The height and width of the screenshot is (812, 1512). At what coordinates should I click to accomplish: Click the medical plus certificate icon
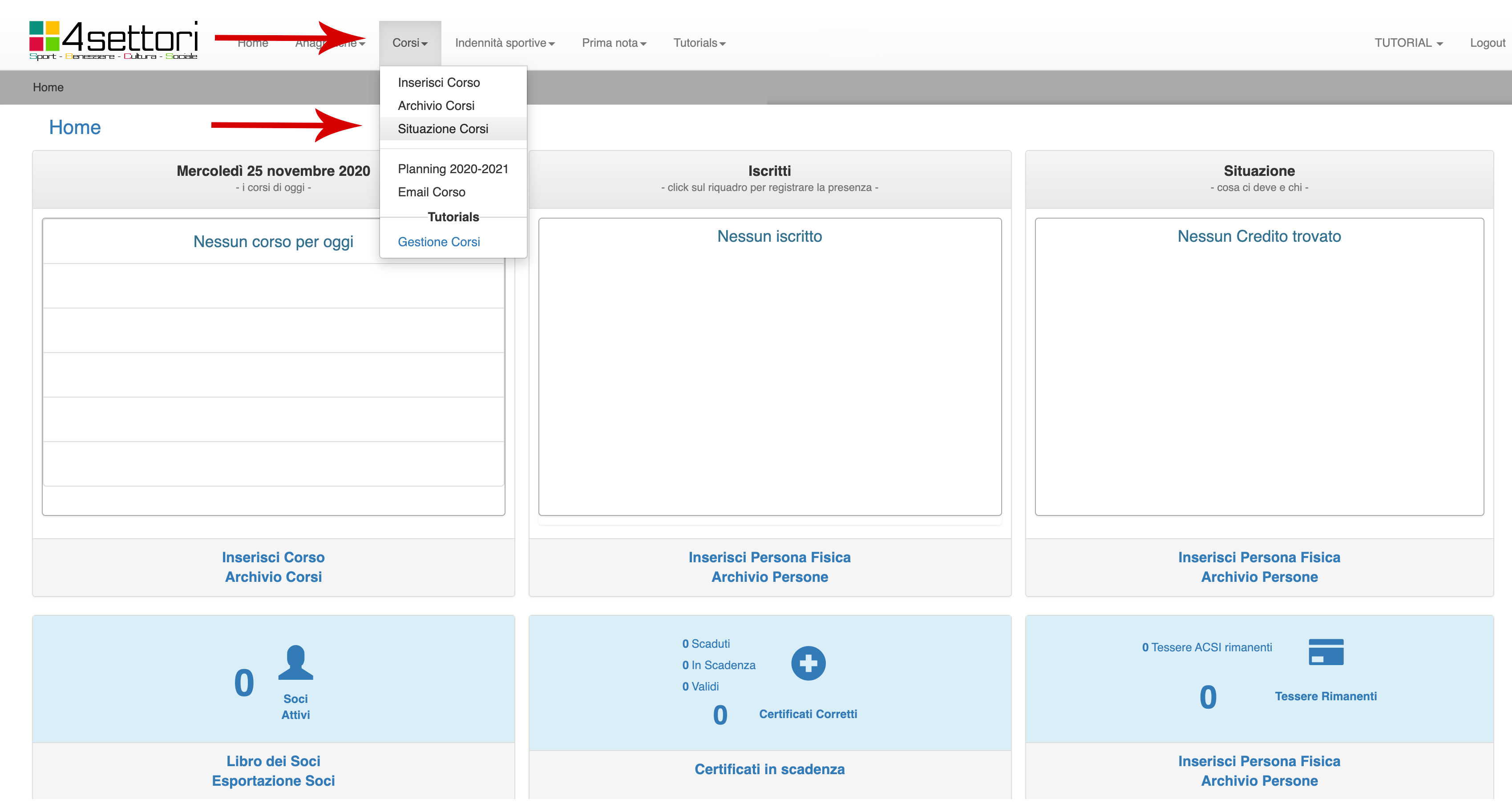point(808,663)
